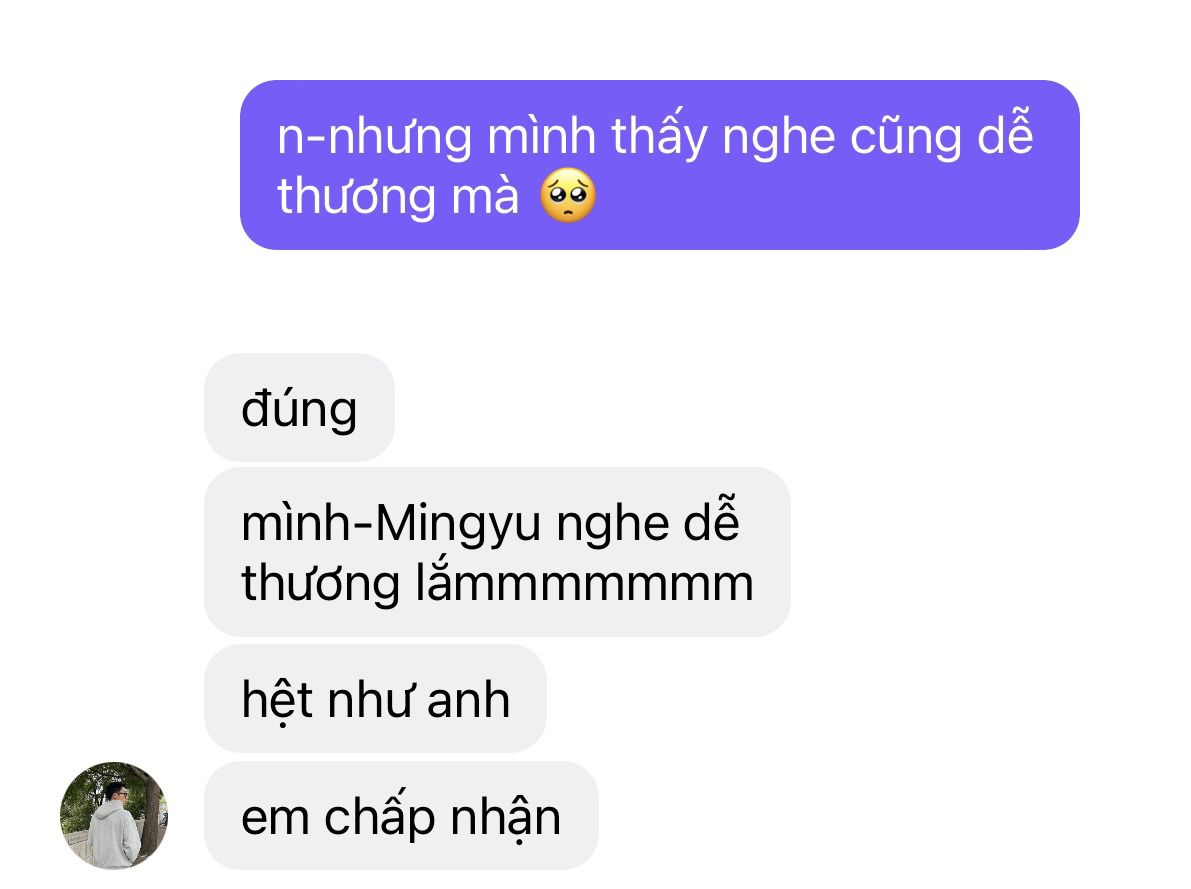This screenshot has width=1191, height=889.
Task: Click the word "lắmmmmmmm" in gray message
Action: pos(585,583)
